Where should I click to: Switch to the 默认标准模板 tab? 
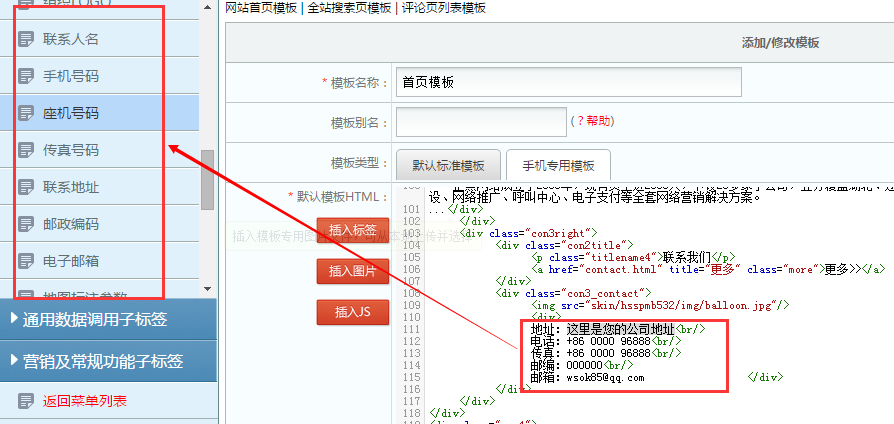448,166
